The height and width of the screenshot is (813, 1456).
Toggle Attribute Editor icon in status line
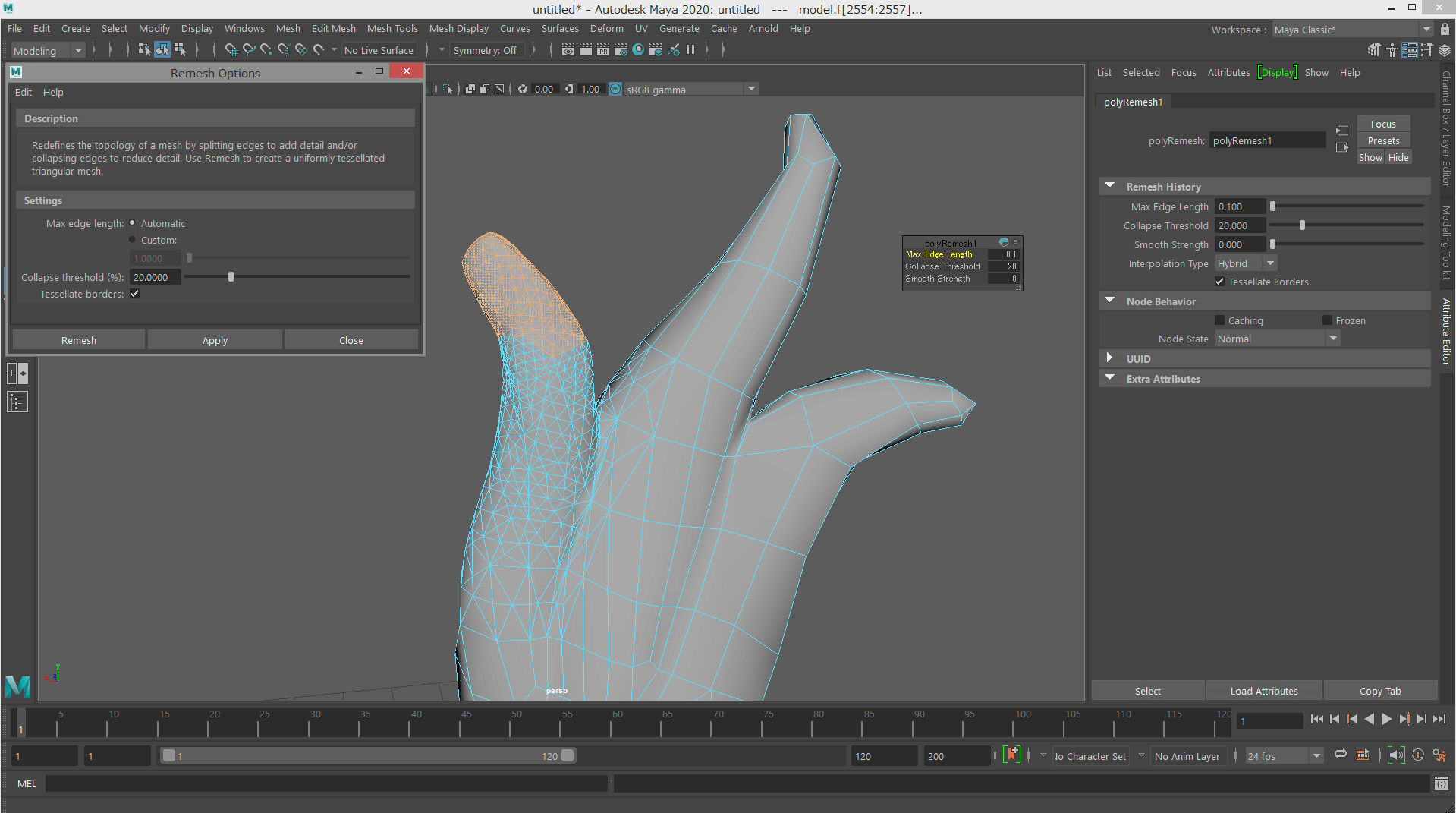click(1410, 50)
